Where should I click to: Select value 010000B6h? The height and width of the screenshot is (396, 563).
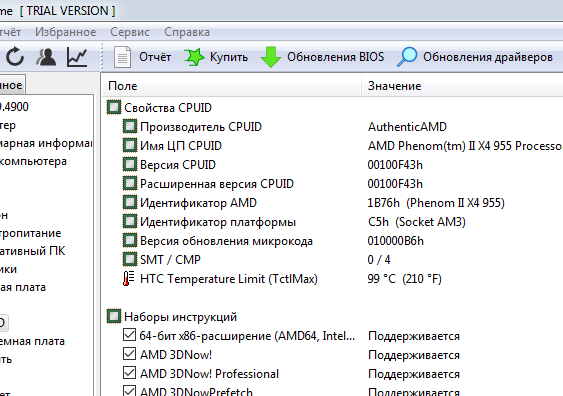point(395,241)
